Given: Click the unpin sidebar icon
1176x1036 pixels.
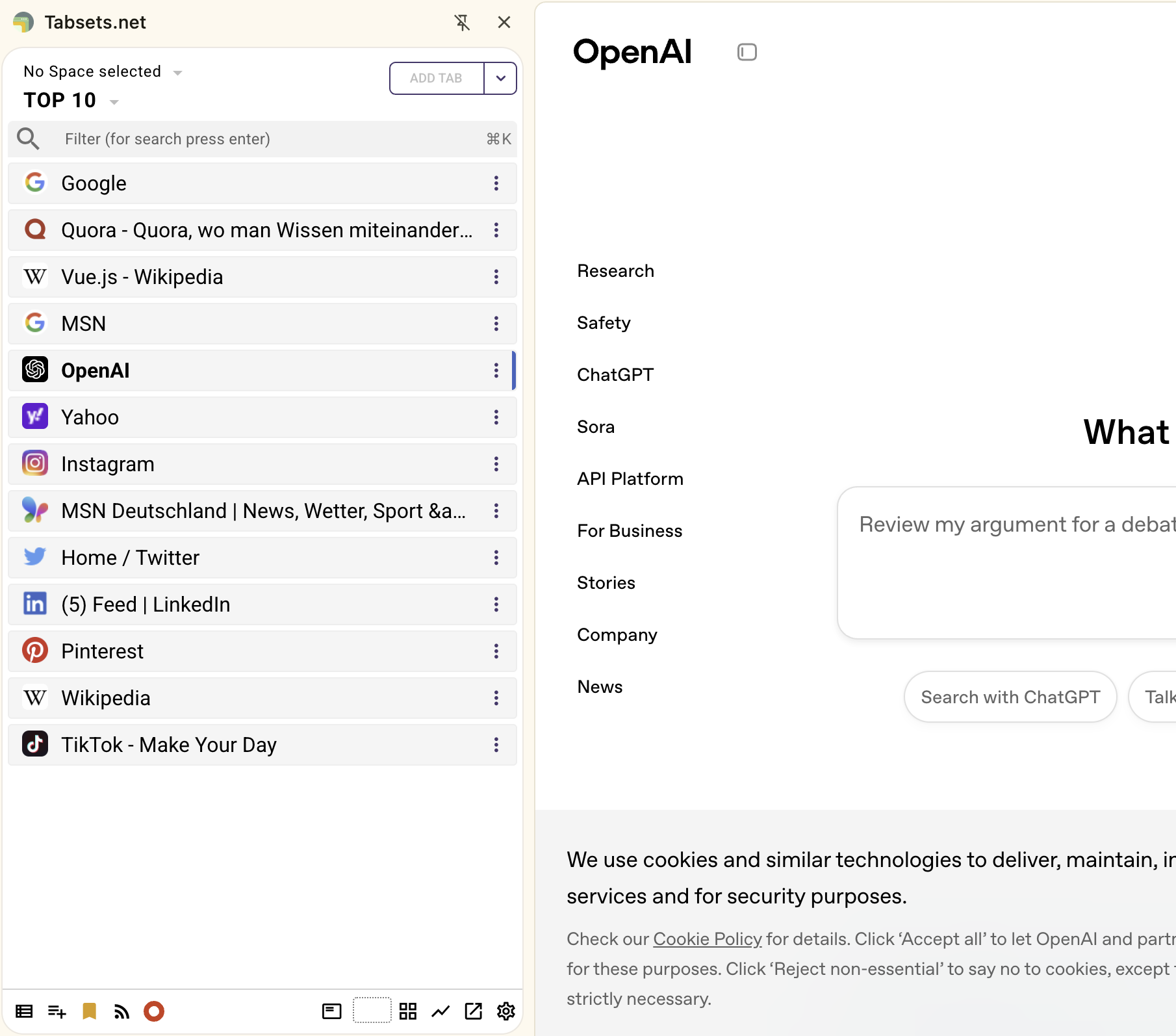Looking at the screenshot, I should click(x=462, y=23).
